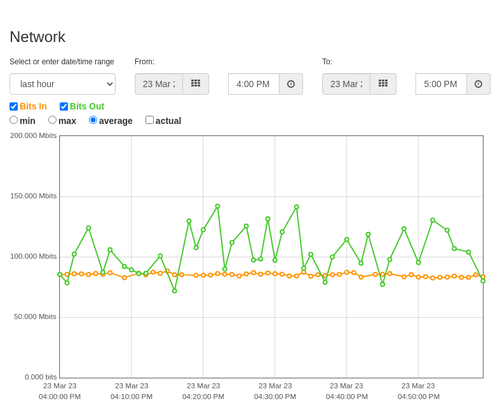Click the To date field '23 Mar'
The image size is (500, 403).
(x=346, y=84)
